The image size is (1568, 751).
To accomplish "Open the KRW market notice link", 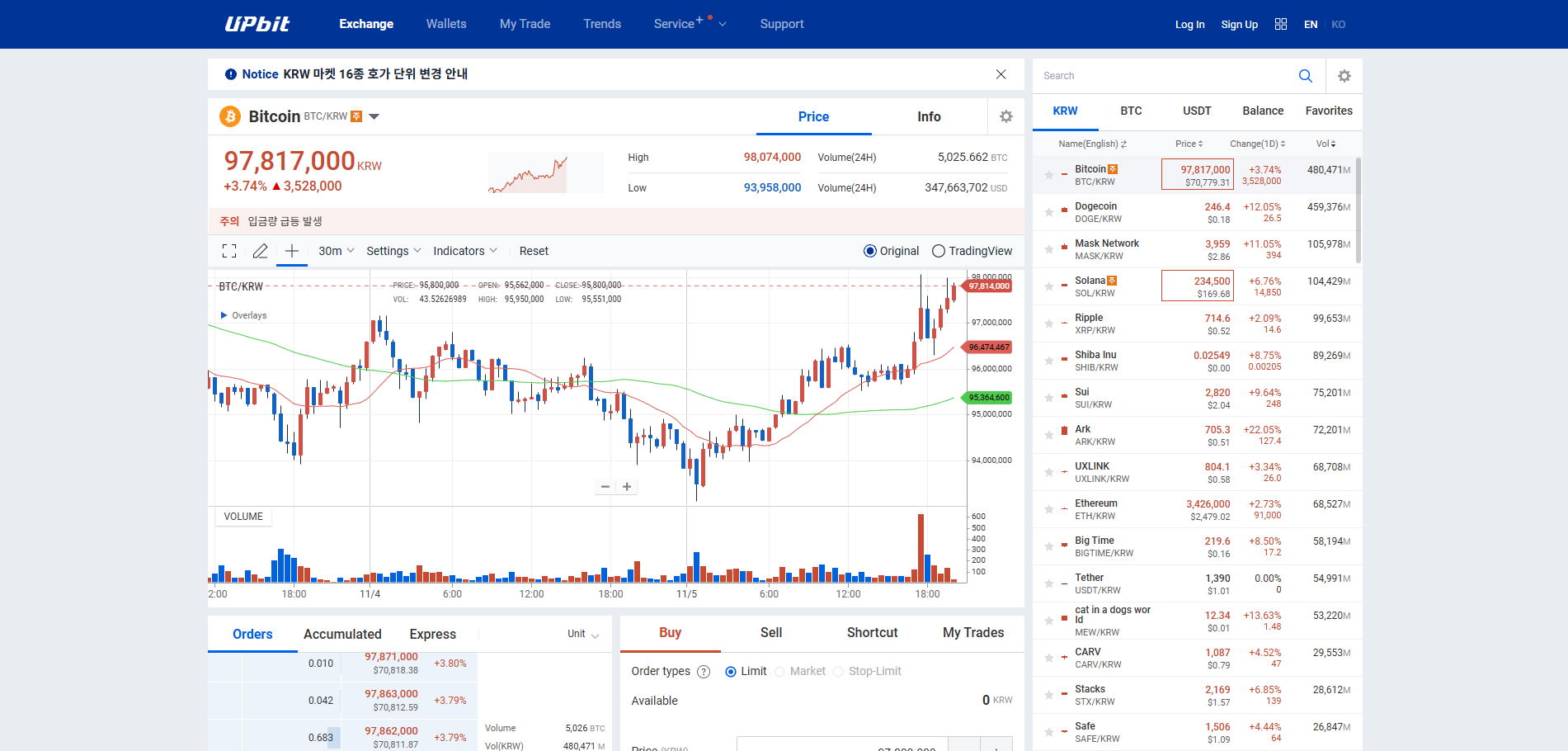I will point(375,74).
